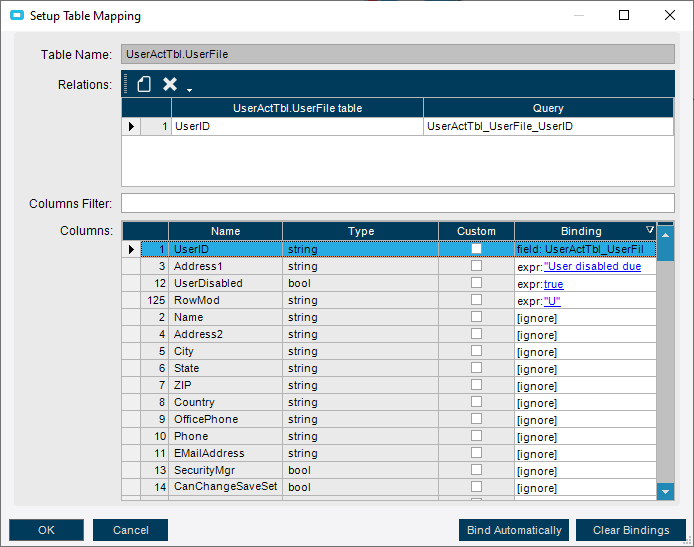Screen dimensions: 694x547
Task: Sort by the Binding column header
Action: pyautogui.click(x=581, y=231)
